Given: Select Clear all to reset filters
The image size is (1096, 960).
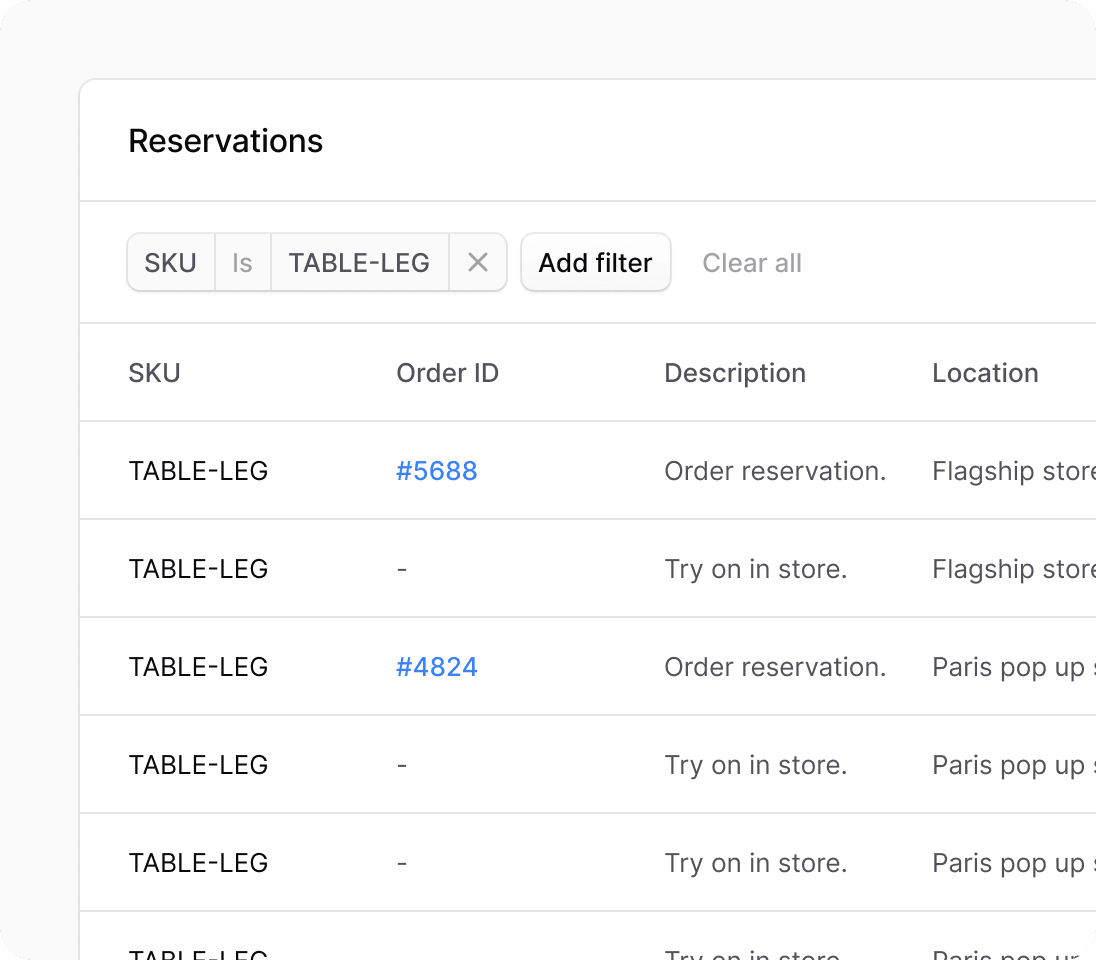Looking at the screenshot, I should pyautogui.click(x=752, y=262).
